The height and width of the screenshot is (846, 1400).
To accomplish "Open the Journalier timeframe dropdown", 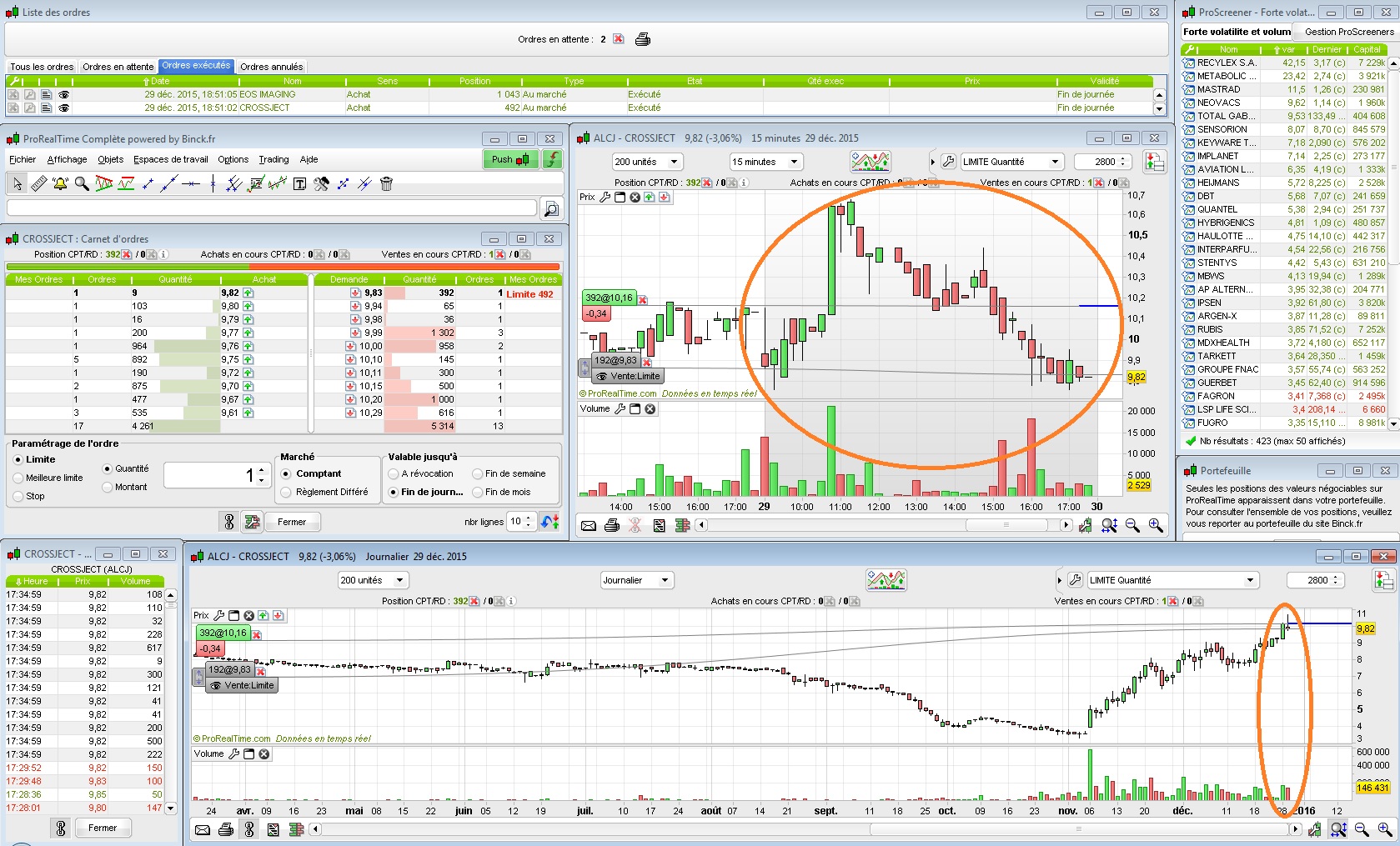I will coord(636,580).
